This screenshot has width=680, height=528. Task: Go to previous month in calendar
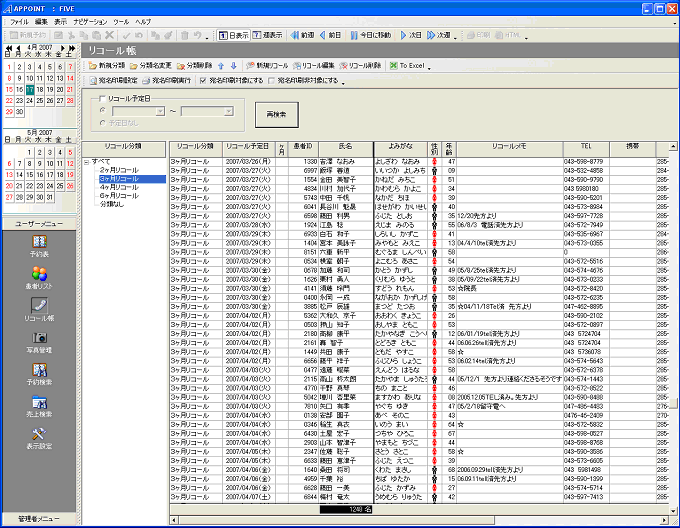(x=18, y=48)
